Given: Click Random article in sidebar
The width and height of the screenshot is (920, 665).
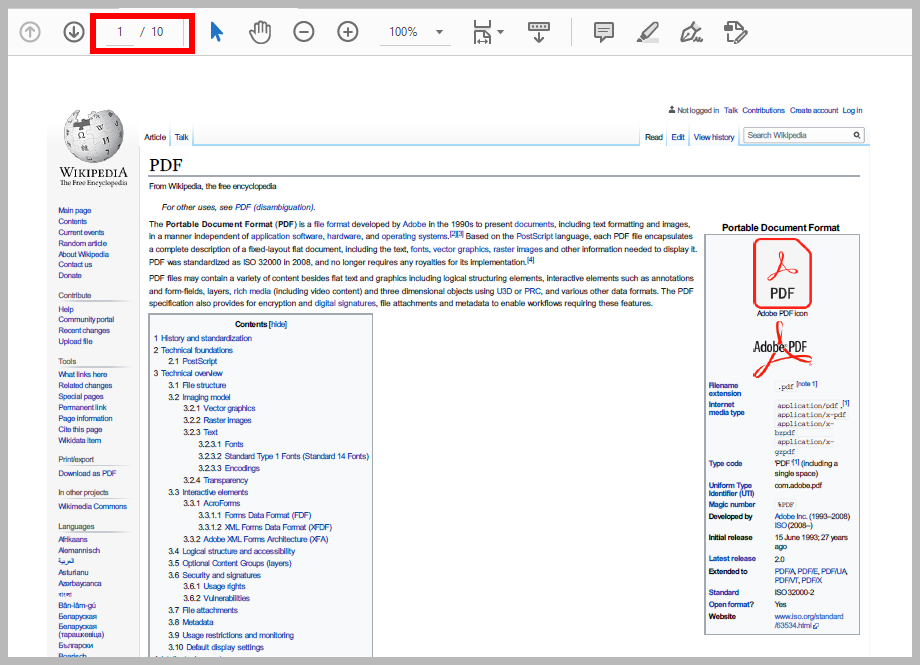Looking at the screenshot, I should pyautogui.click(x=82, y=243).
